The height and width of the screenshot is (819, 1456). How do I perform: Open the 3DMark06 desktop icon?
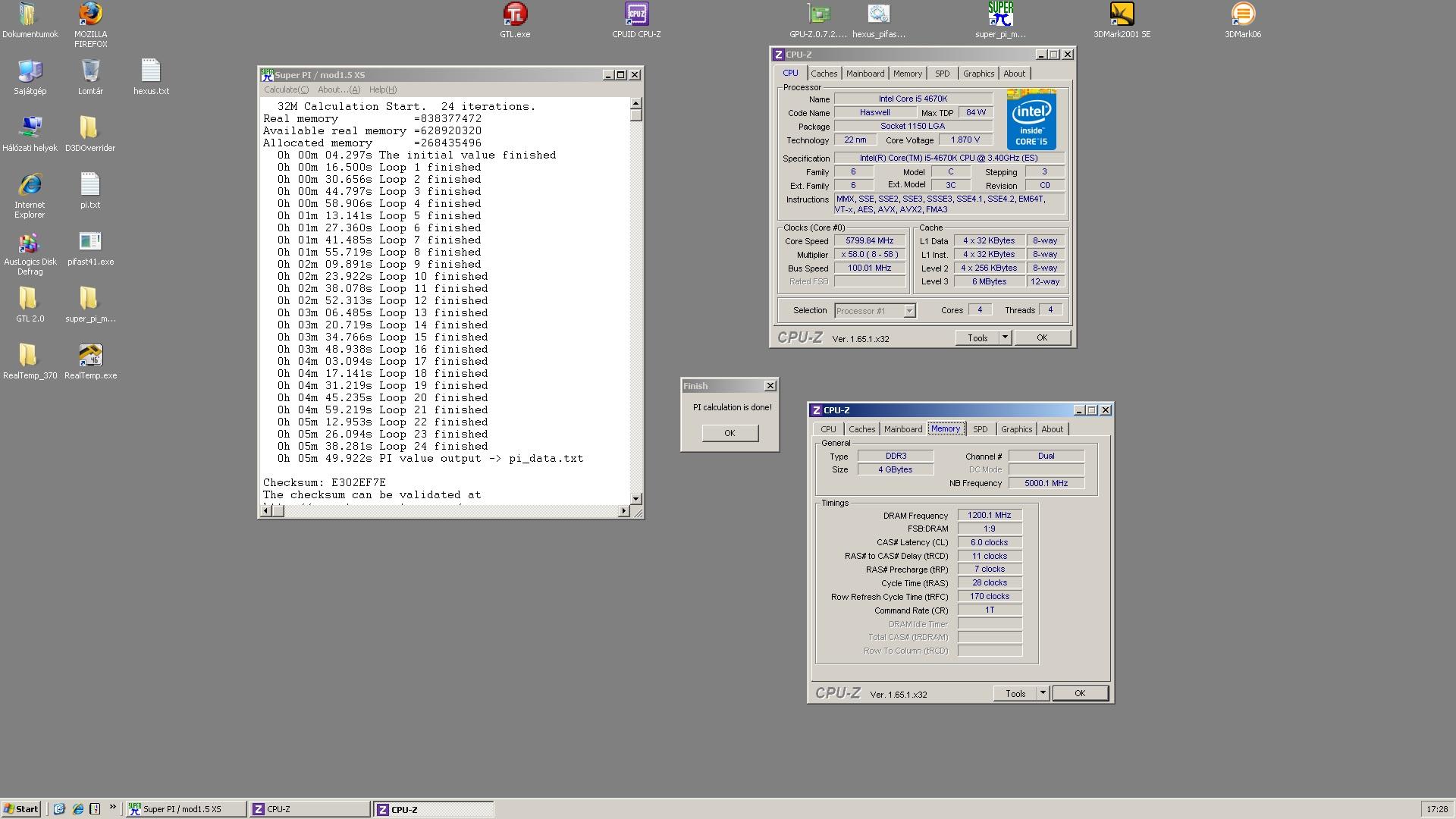1243,14
